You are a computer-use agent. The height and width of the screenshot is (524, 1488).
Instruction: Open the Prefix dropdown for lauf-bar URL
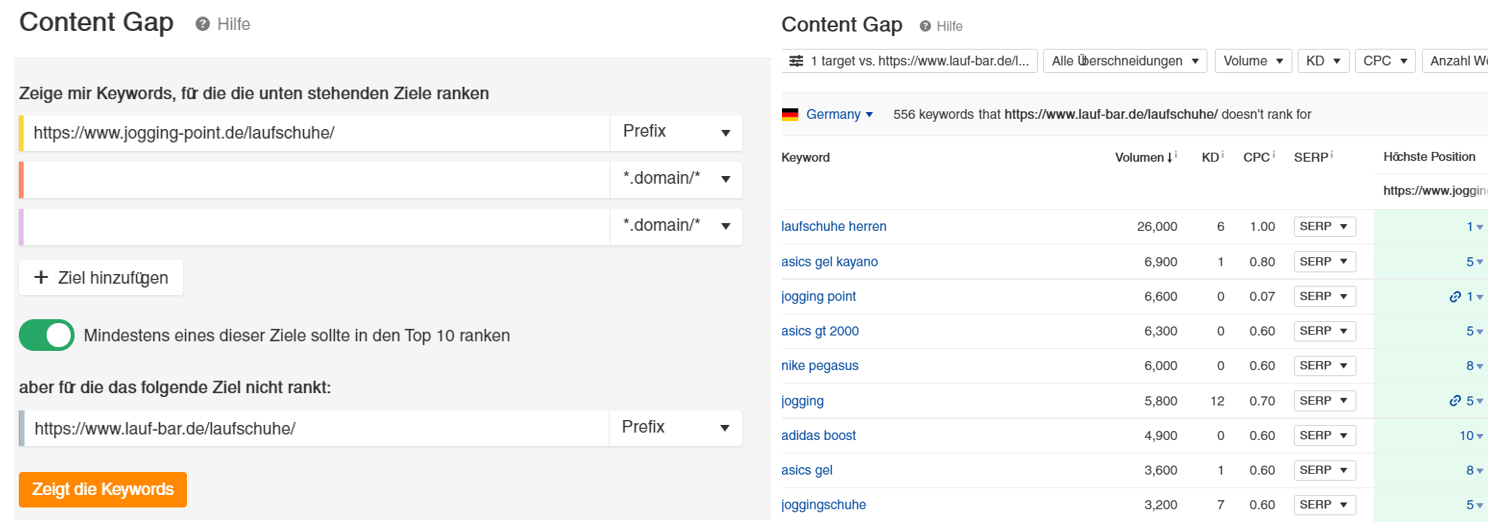point(676,428)
